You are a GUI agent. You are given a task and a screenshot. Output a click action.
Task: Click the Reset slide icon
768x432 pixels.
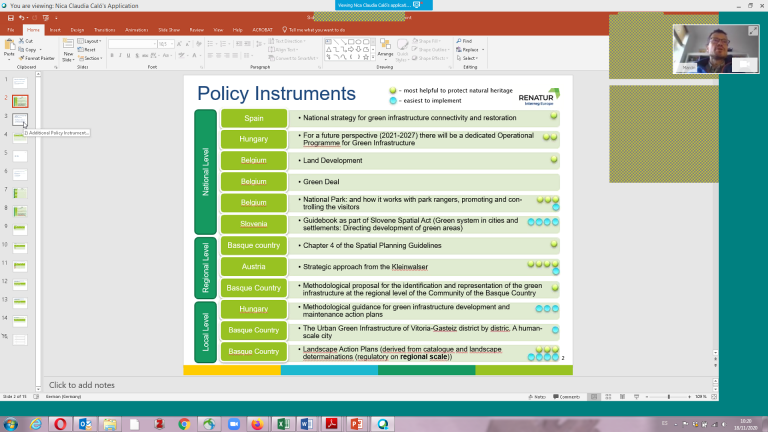click(88, 50)
